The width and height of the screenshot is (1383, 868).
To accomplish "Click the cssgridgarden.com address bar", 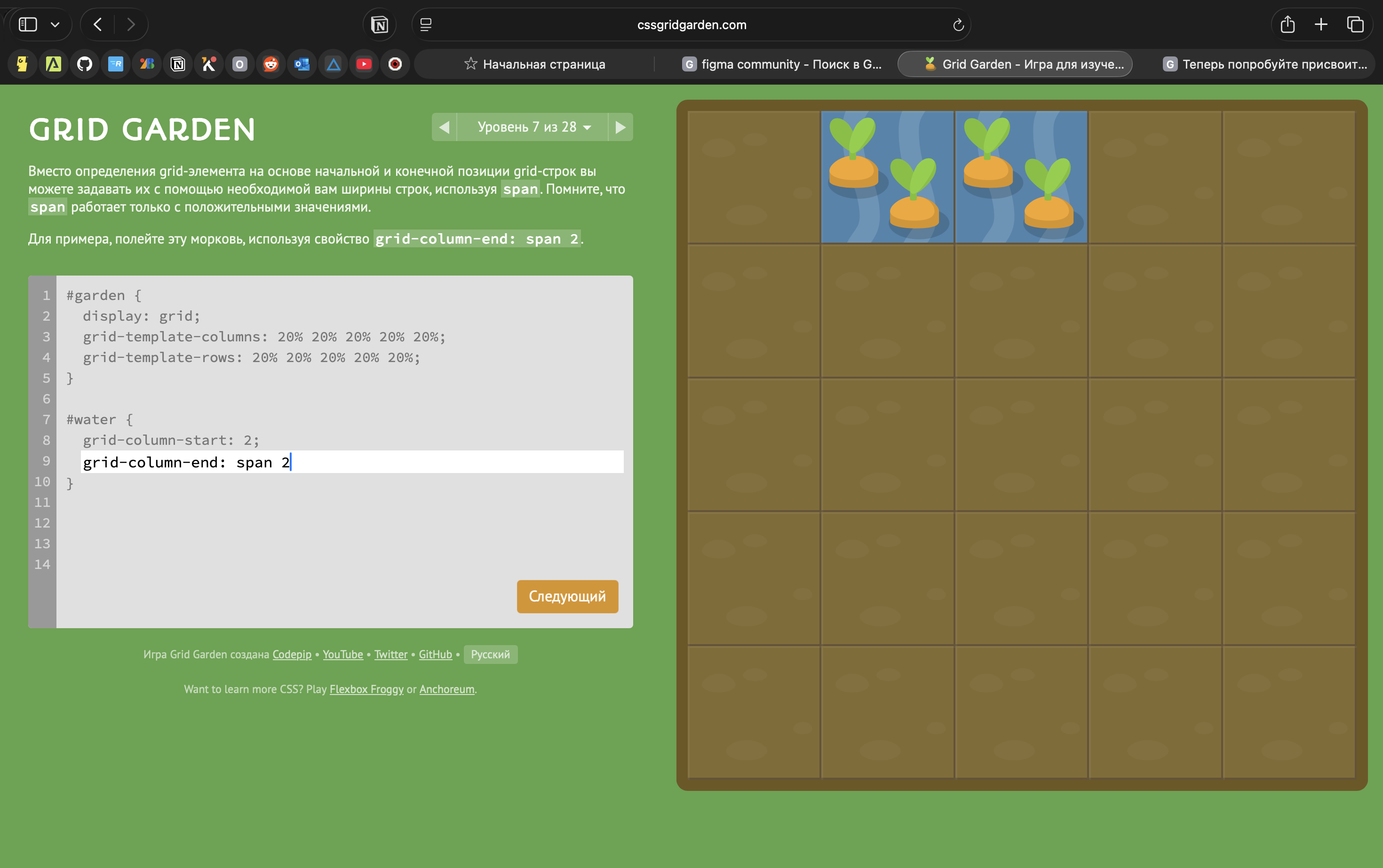I will (691, 24).
